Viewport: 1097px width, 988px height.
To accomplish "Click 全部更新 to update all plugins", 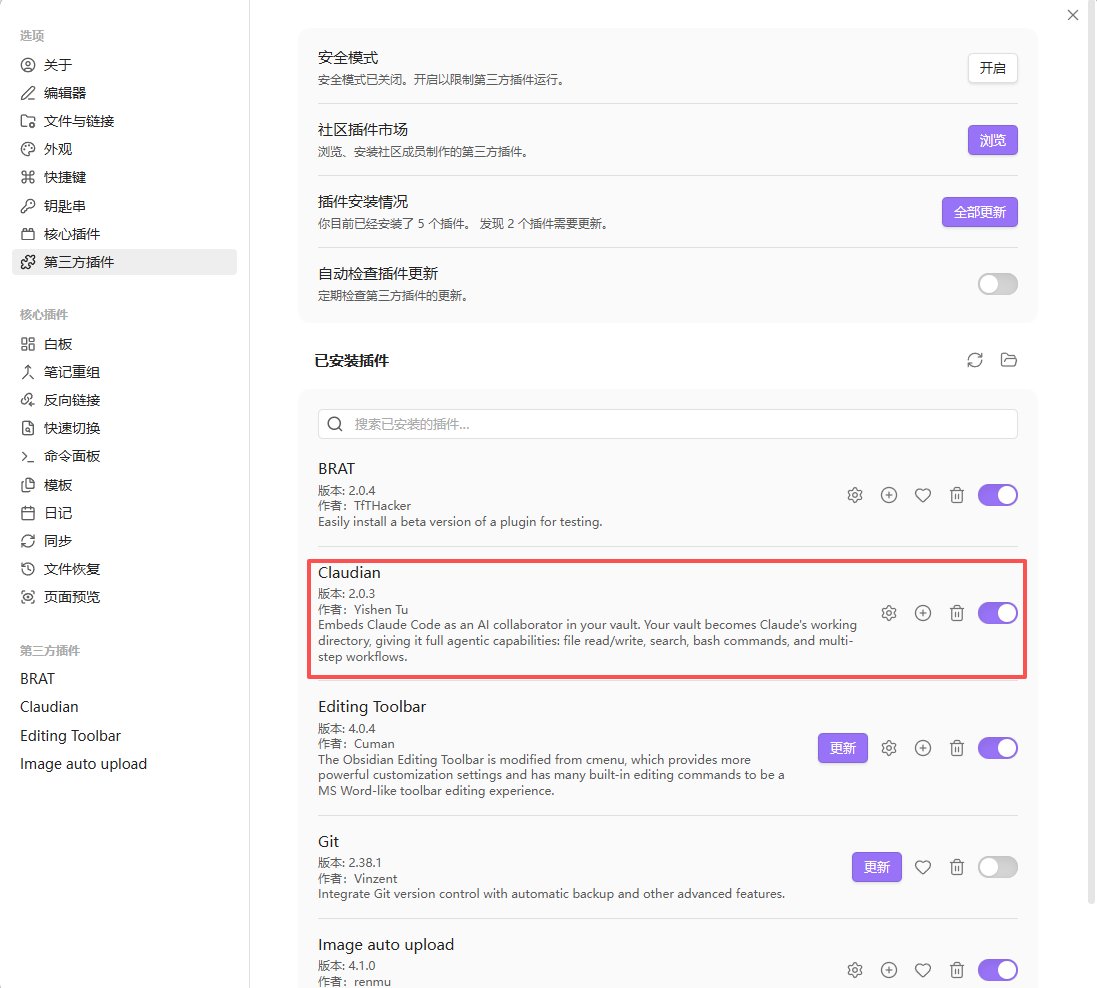I will point(979,212).
